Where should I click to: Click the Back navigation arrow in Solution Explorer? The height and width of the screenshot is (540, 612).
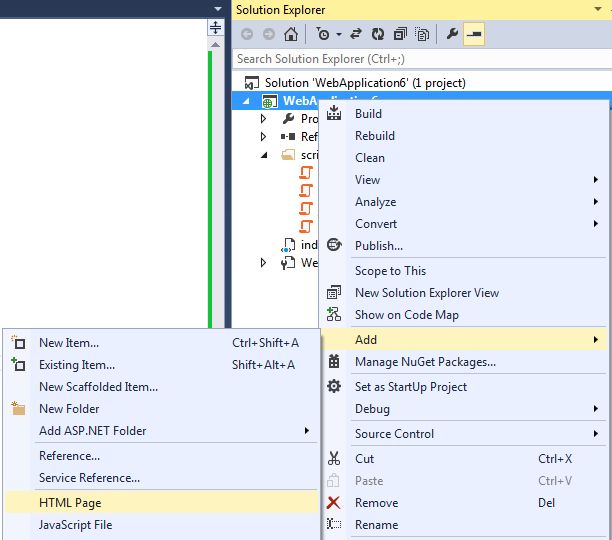(247, 34)
